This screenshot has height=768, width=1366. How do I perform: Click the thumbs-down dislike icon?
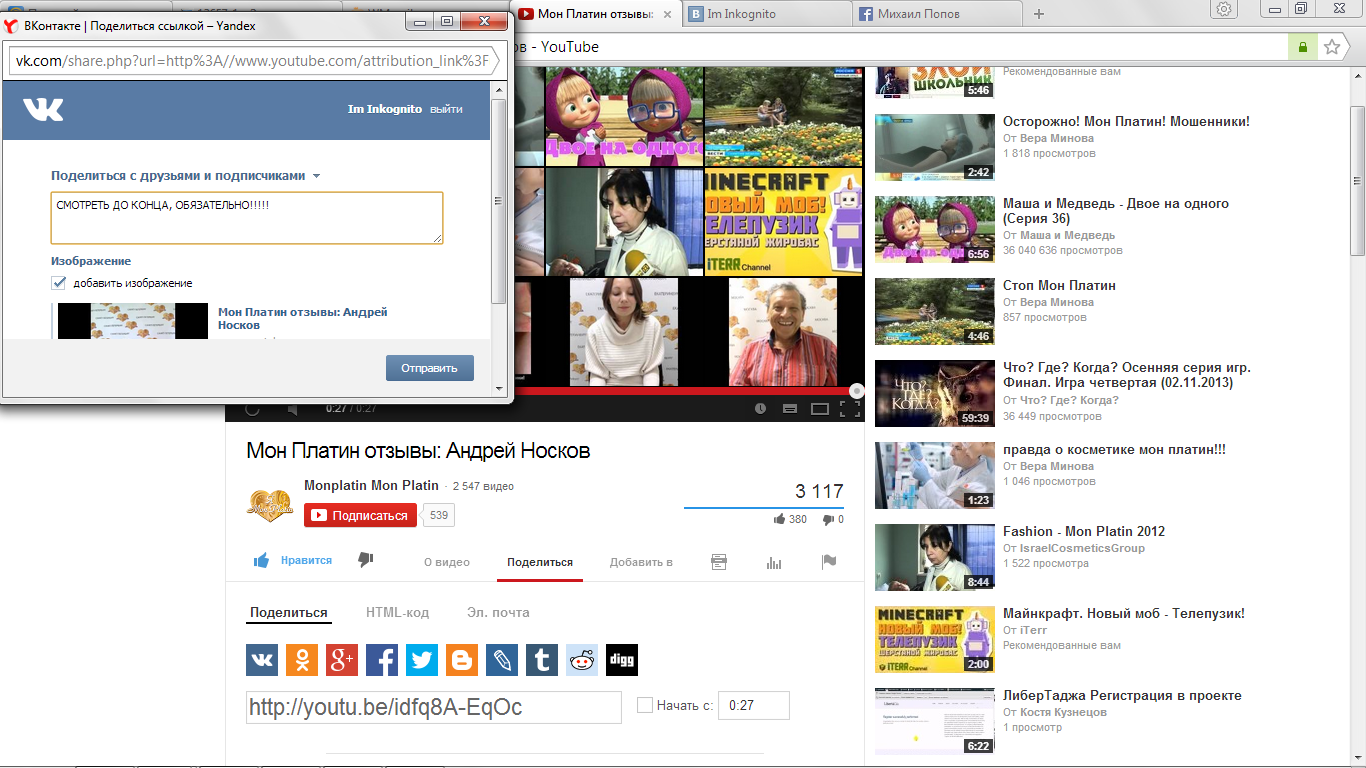tap(365, 561)
